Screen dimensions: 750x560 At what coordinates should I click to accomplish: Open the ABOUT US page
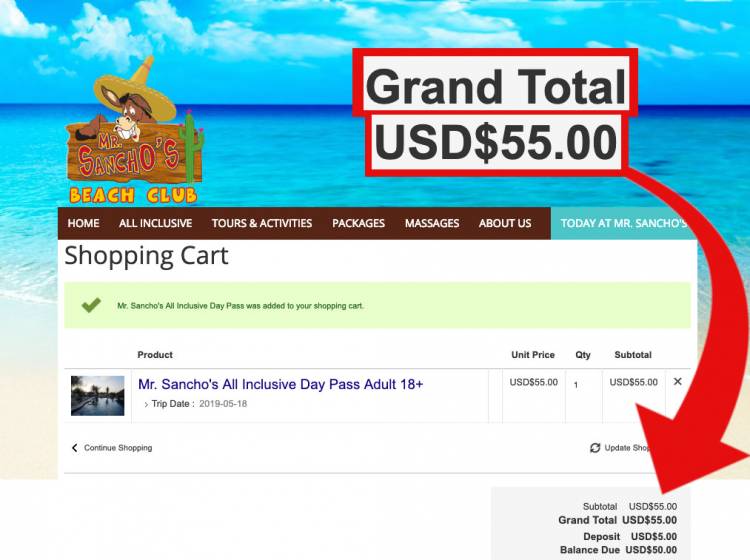(505, 223)
